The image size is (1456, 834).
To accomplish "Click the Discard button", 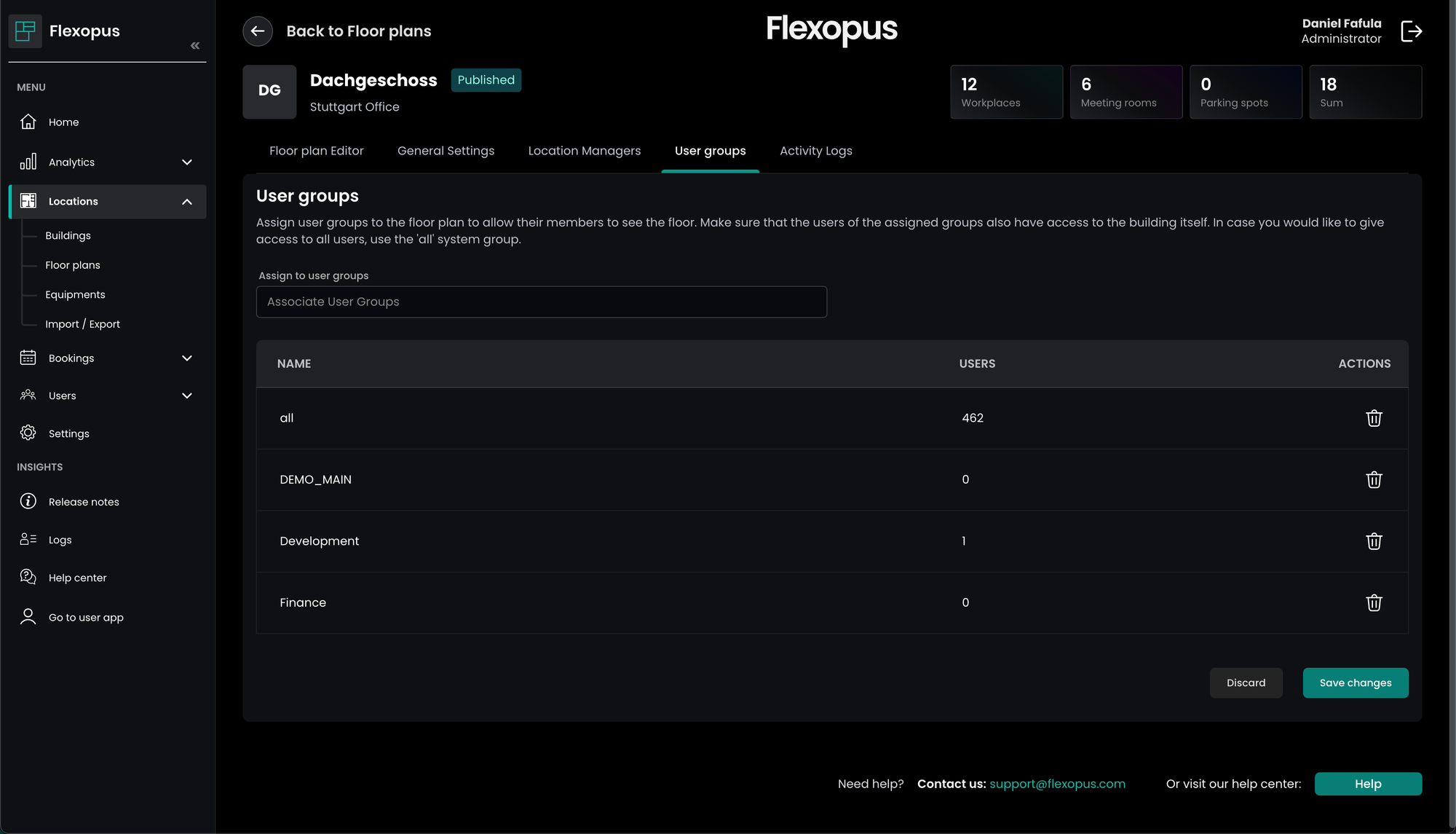I will tap(1246, 682).
